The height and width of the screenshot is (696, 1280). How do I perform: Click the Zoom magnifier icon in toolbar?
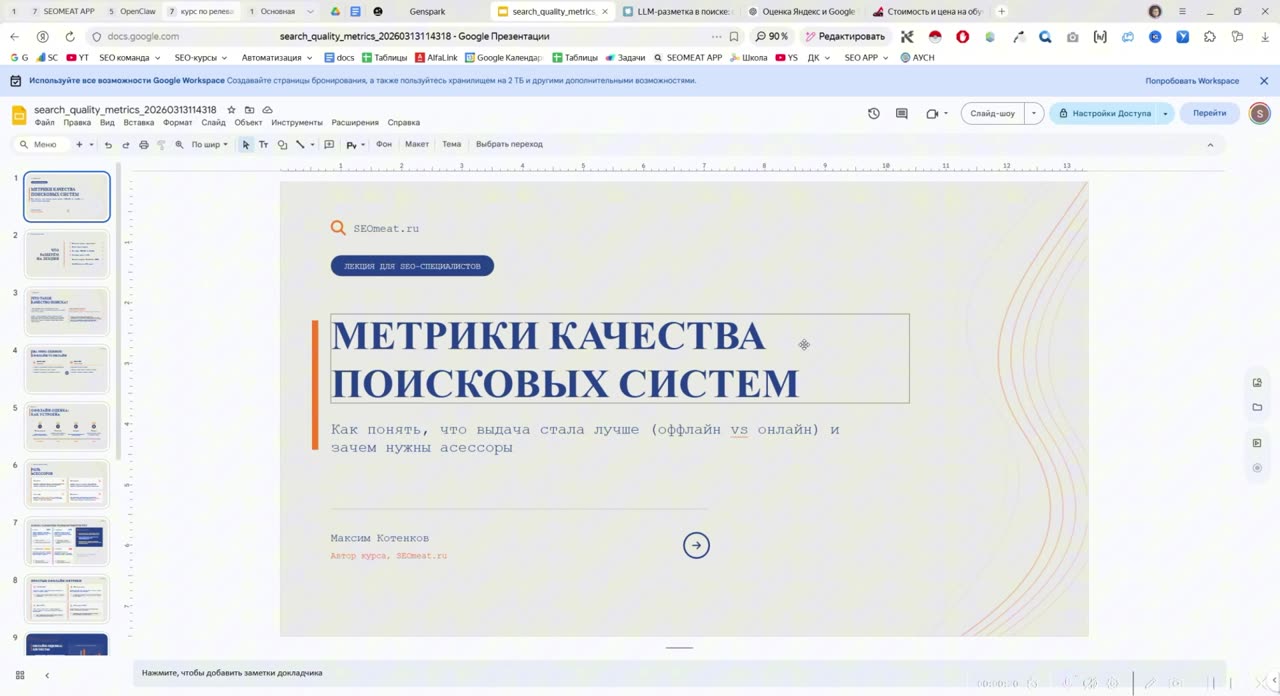click(x=179, y=145)
